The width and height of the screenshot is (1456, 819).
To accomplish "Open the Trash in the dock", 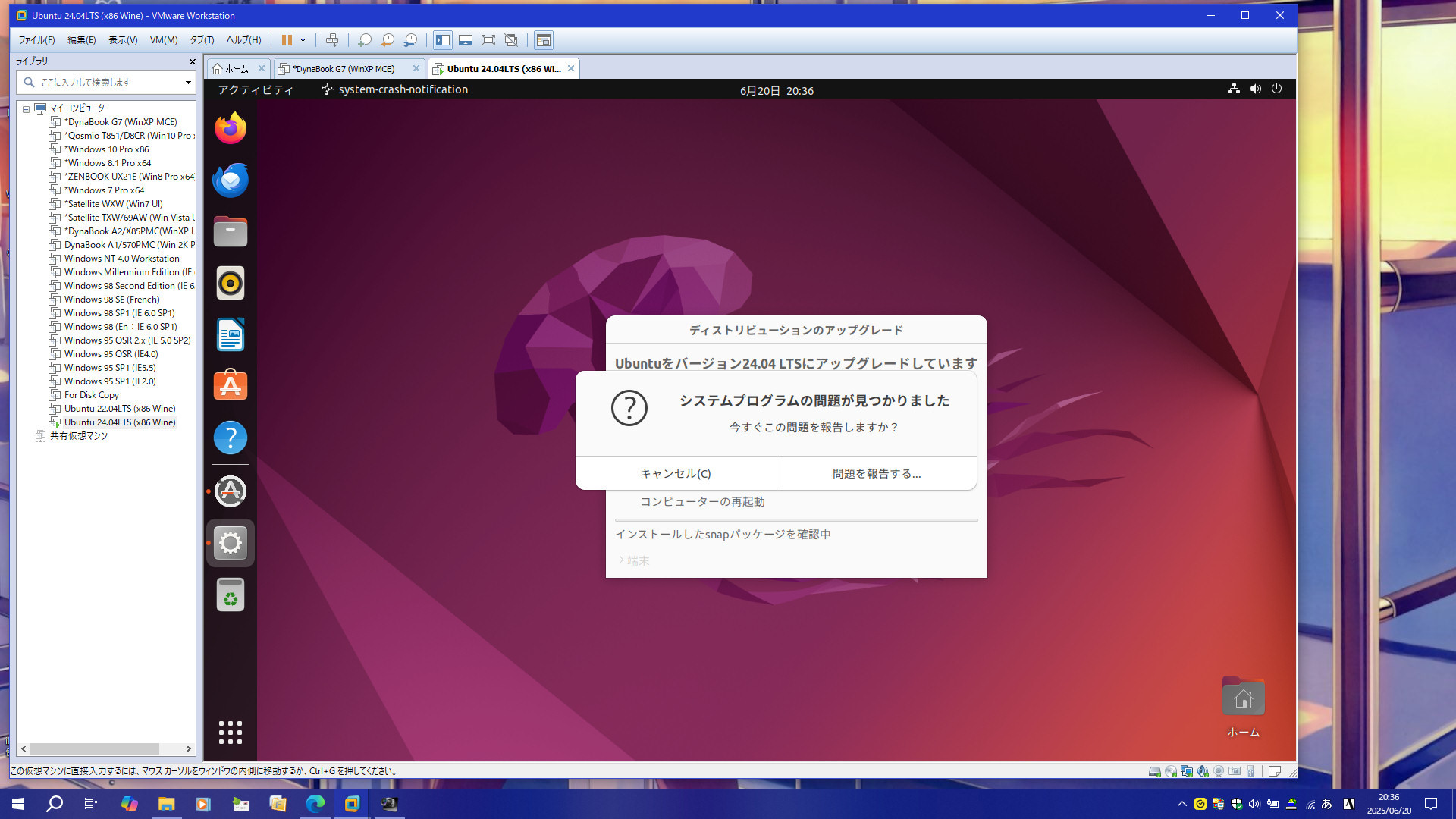I will [x=231, y=595].
